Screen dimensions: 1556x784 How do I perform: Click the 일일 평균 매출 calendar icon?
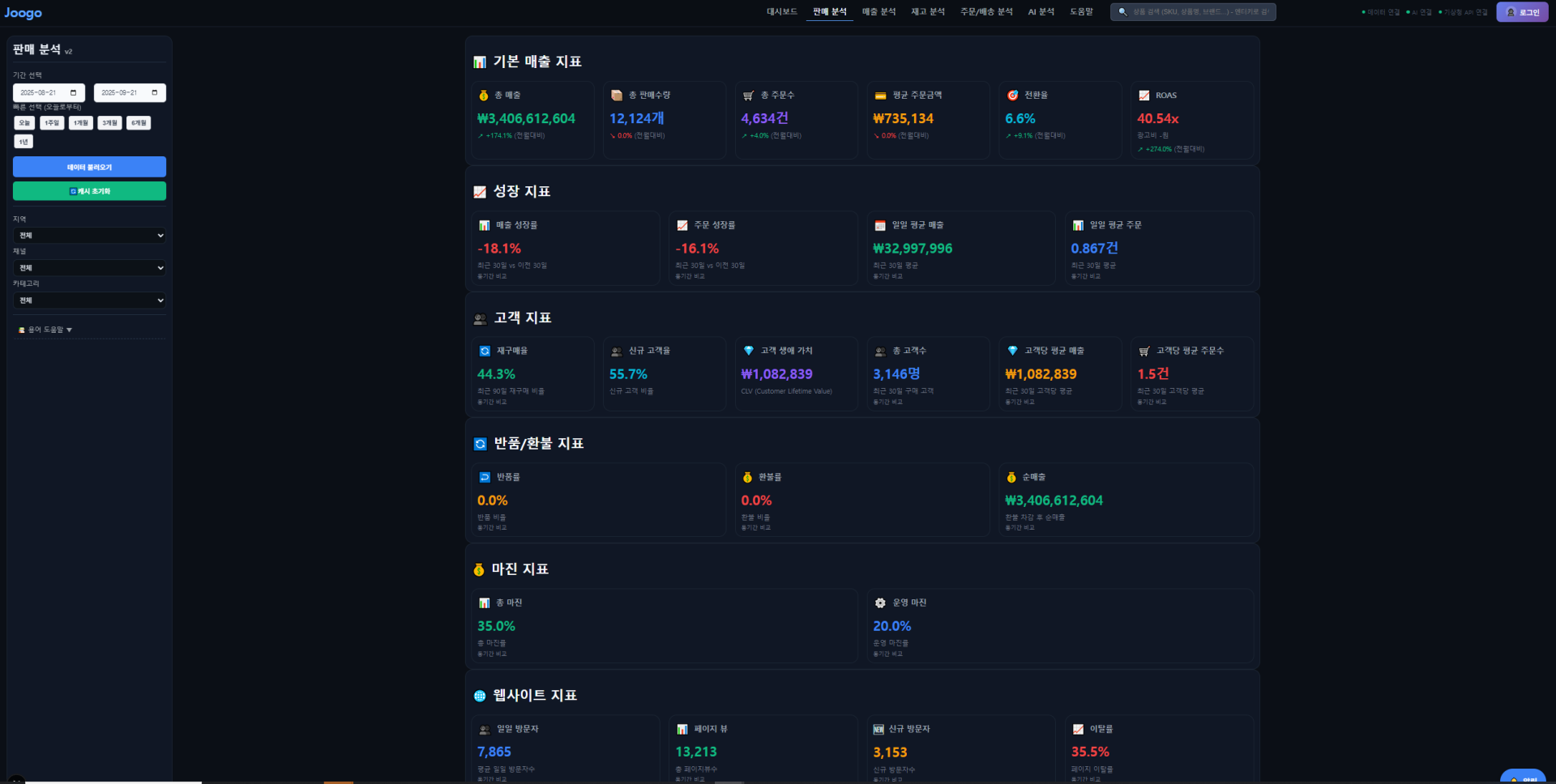[880, 225]
